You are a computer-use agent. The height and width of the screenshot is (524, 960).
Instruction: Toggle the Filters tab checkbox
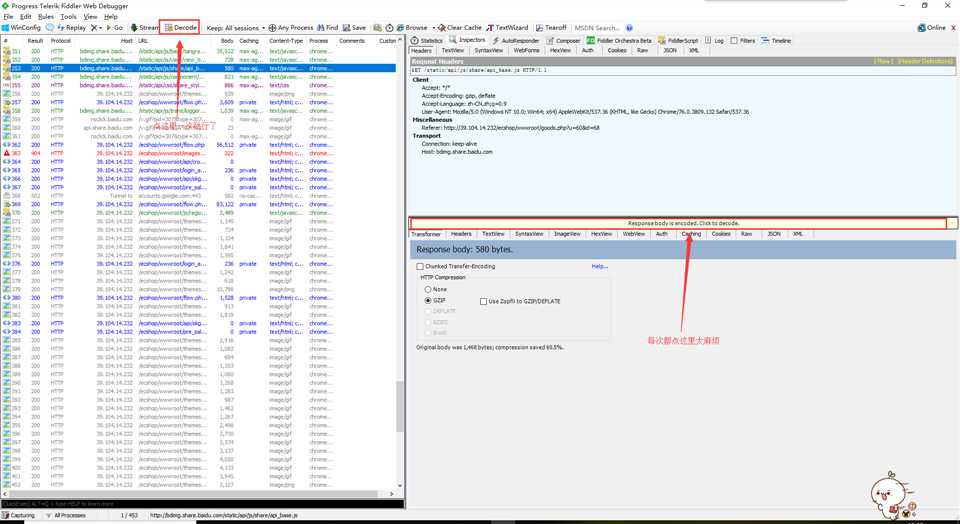pyautogui.click(x=733, y=40)
